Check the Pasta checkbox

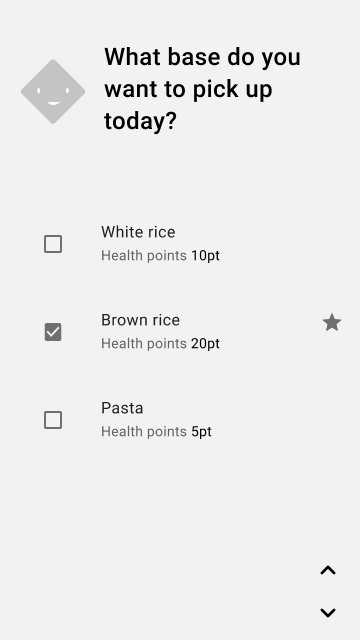click(53, 420)
